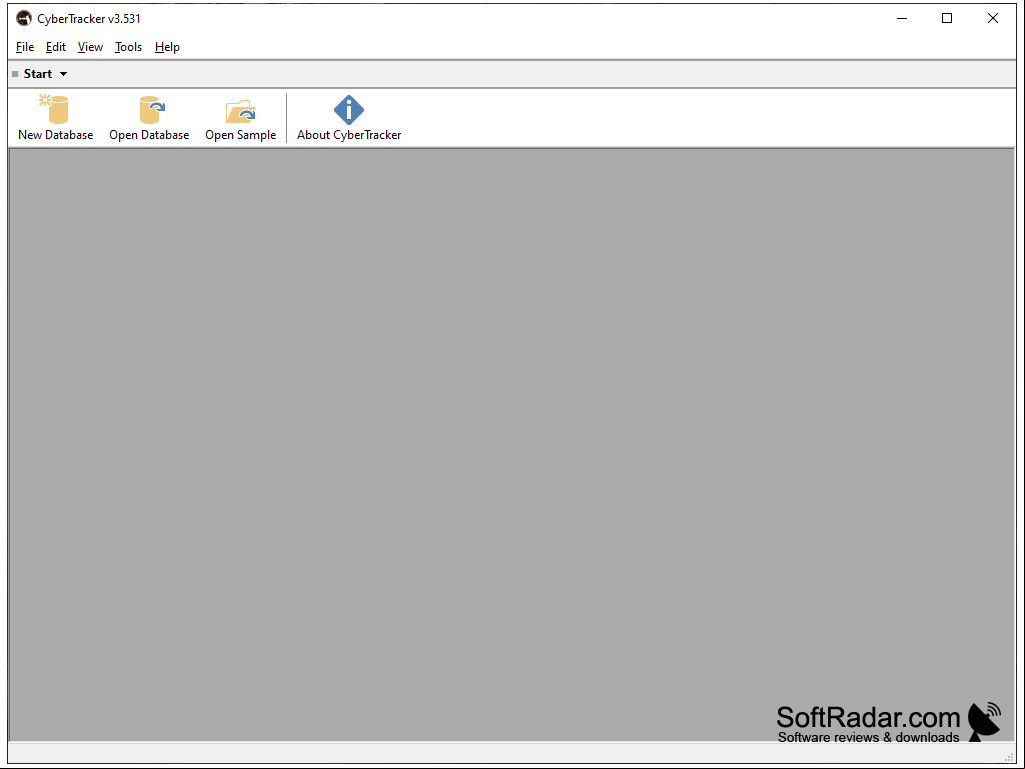Expand the Start dropdown arrow
Screen dimensions: 1025x769
tap(63, 74)
